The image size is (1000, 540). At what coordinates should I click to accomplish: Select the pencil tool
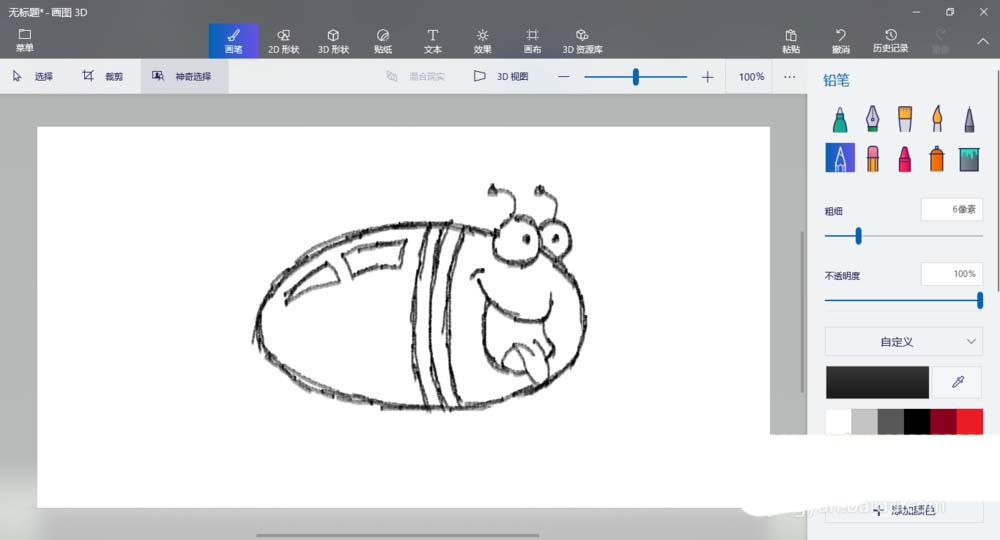[840, 157]
